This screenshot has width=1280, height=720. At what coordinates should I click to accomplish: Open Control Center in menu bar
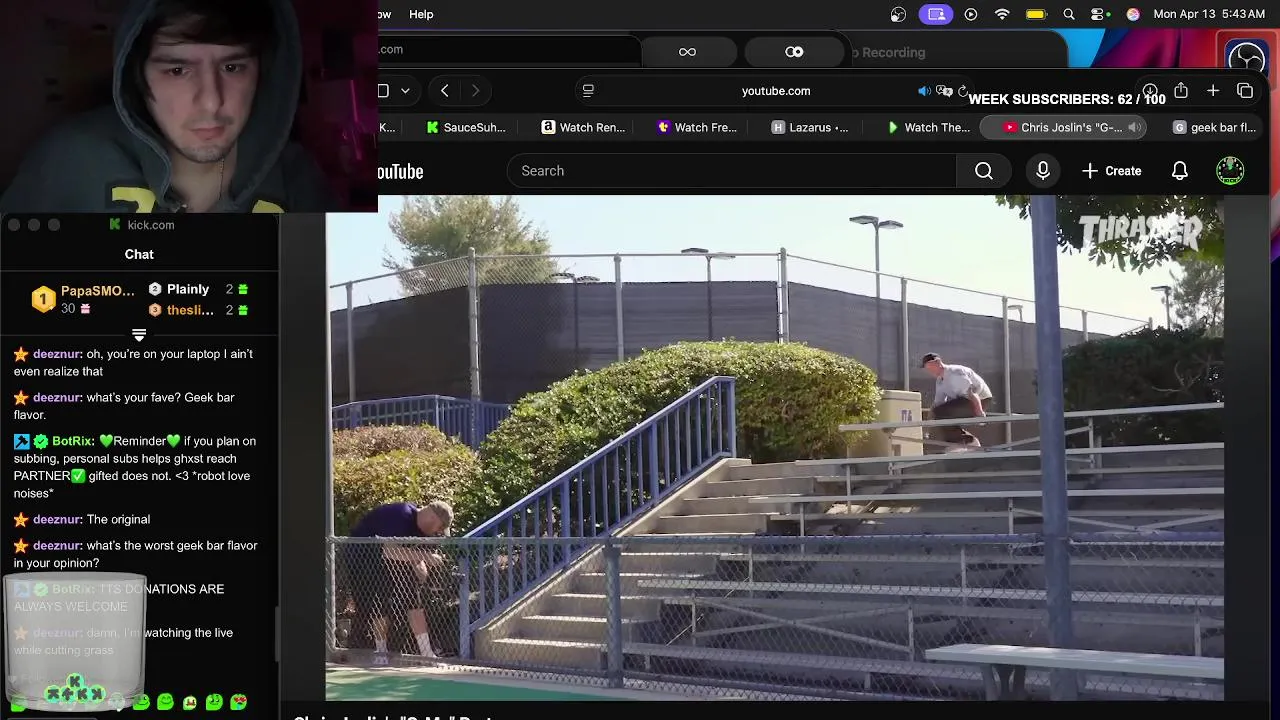click(1100, 14)
